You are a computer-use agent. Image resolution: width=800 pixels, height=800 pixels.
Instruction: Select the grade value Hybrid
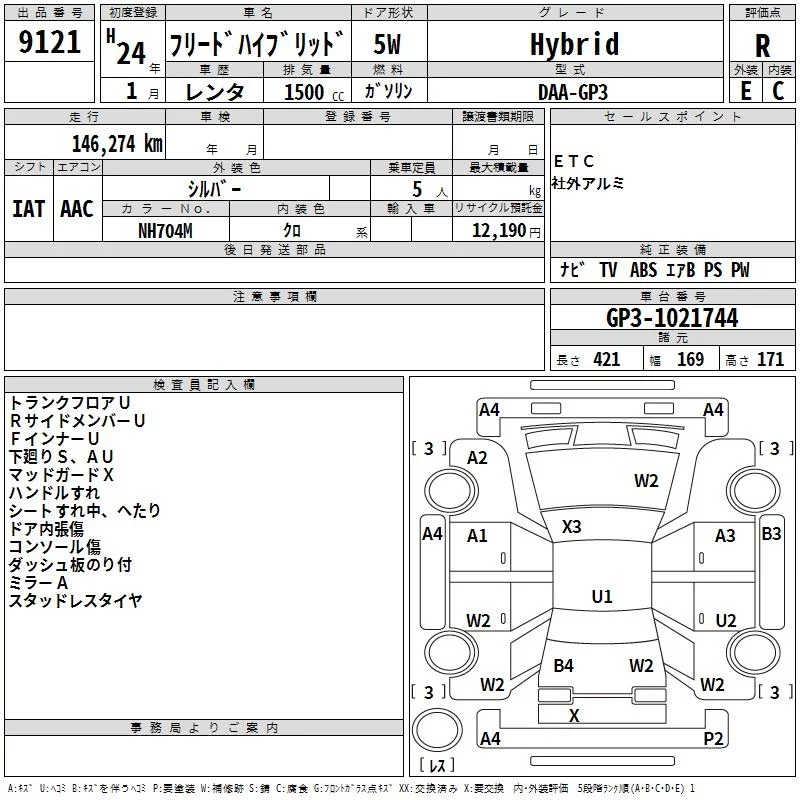coord(574,44)
